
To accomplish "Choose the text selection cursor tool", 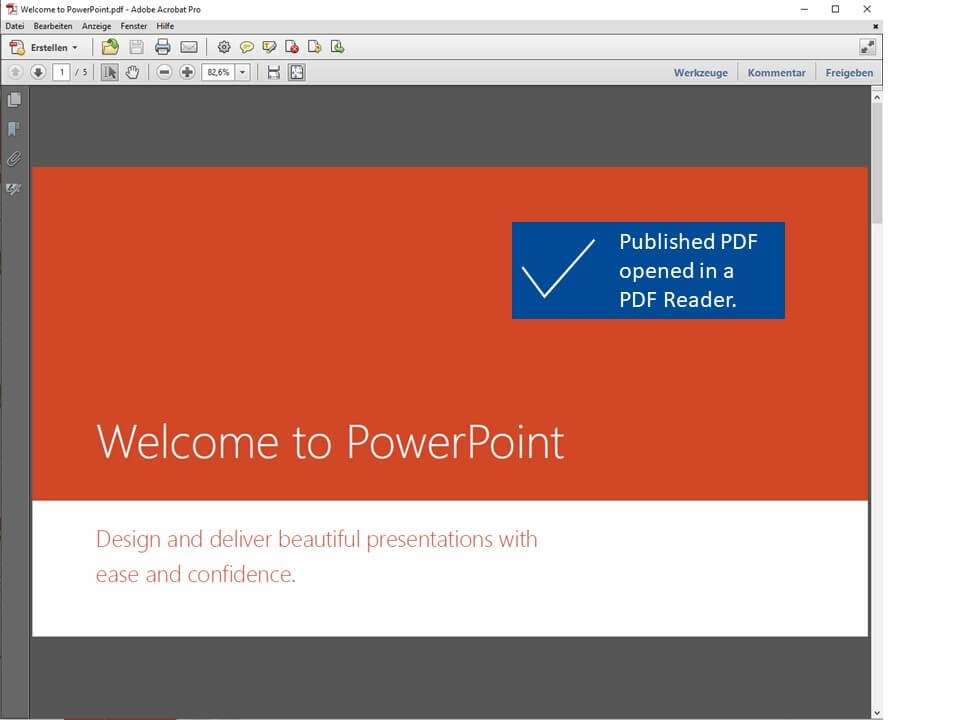I will click(110, 72).
